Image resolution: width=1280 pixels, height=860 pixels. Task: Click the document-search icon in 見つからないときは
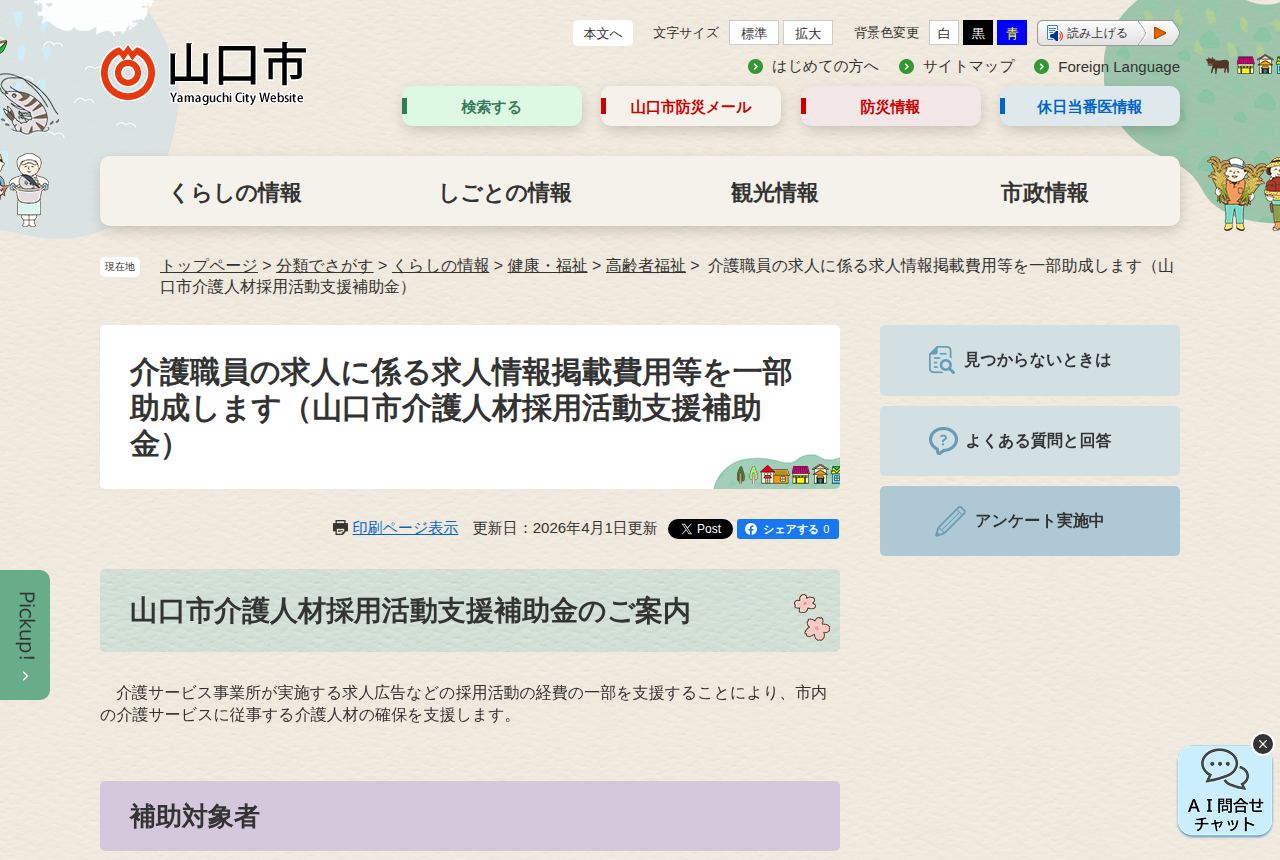(941, 360)
